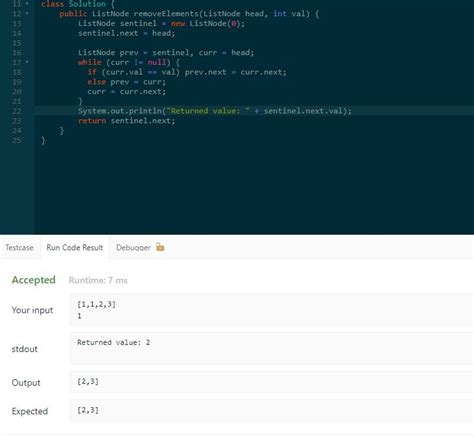The width and height of the screenshot is (474, 437).
Task: Click the Accepted status text
Action: point(34,280)
